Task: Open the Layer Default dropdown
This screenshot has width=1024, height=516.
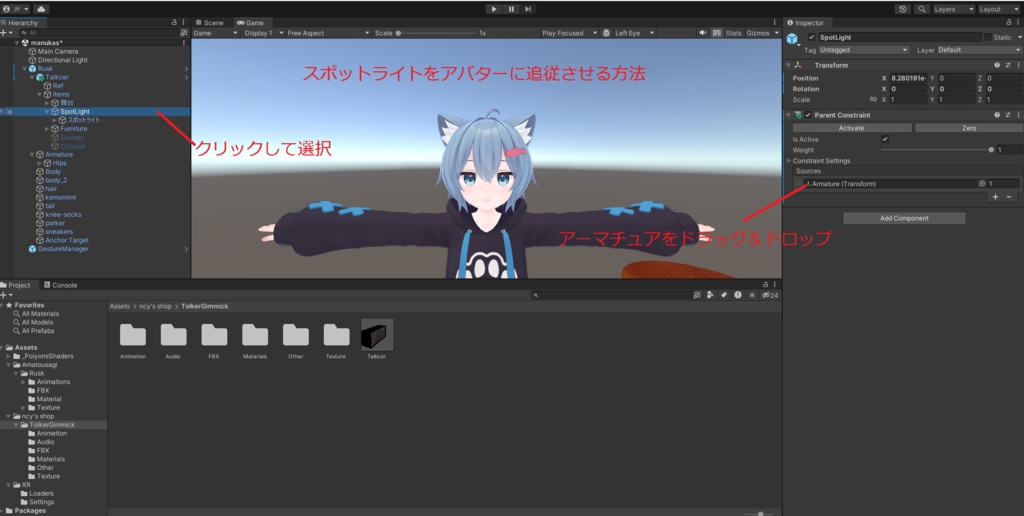Action: click(979, 50)
